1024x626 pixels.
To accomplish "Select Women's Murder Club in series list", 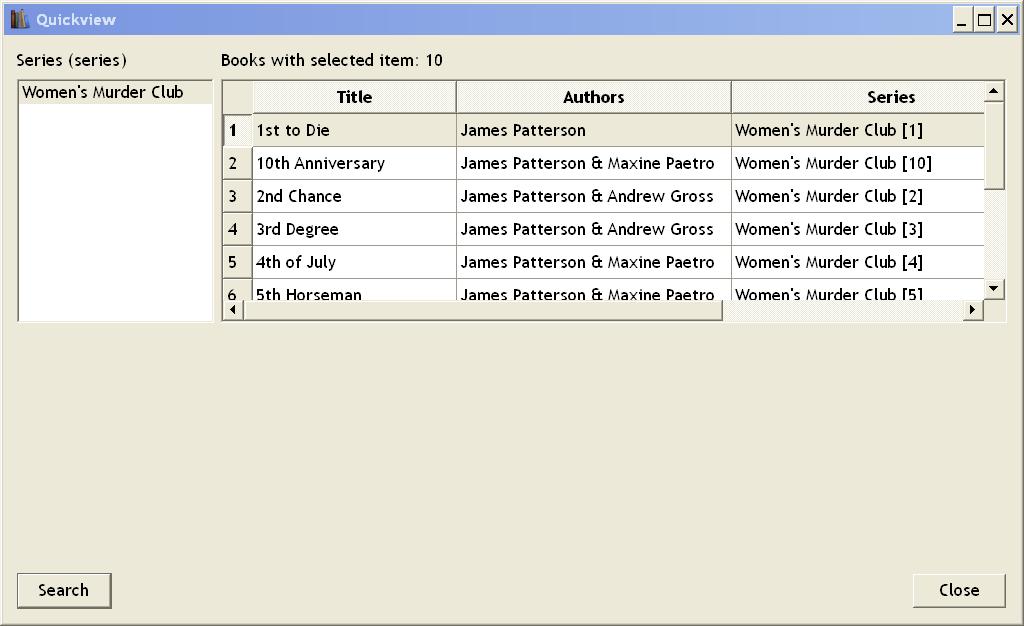I will [103, 92].
